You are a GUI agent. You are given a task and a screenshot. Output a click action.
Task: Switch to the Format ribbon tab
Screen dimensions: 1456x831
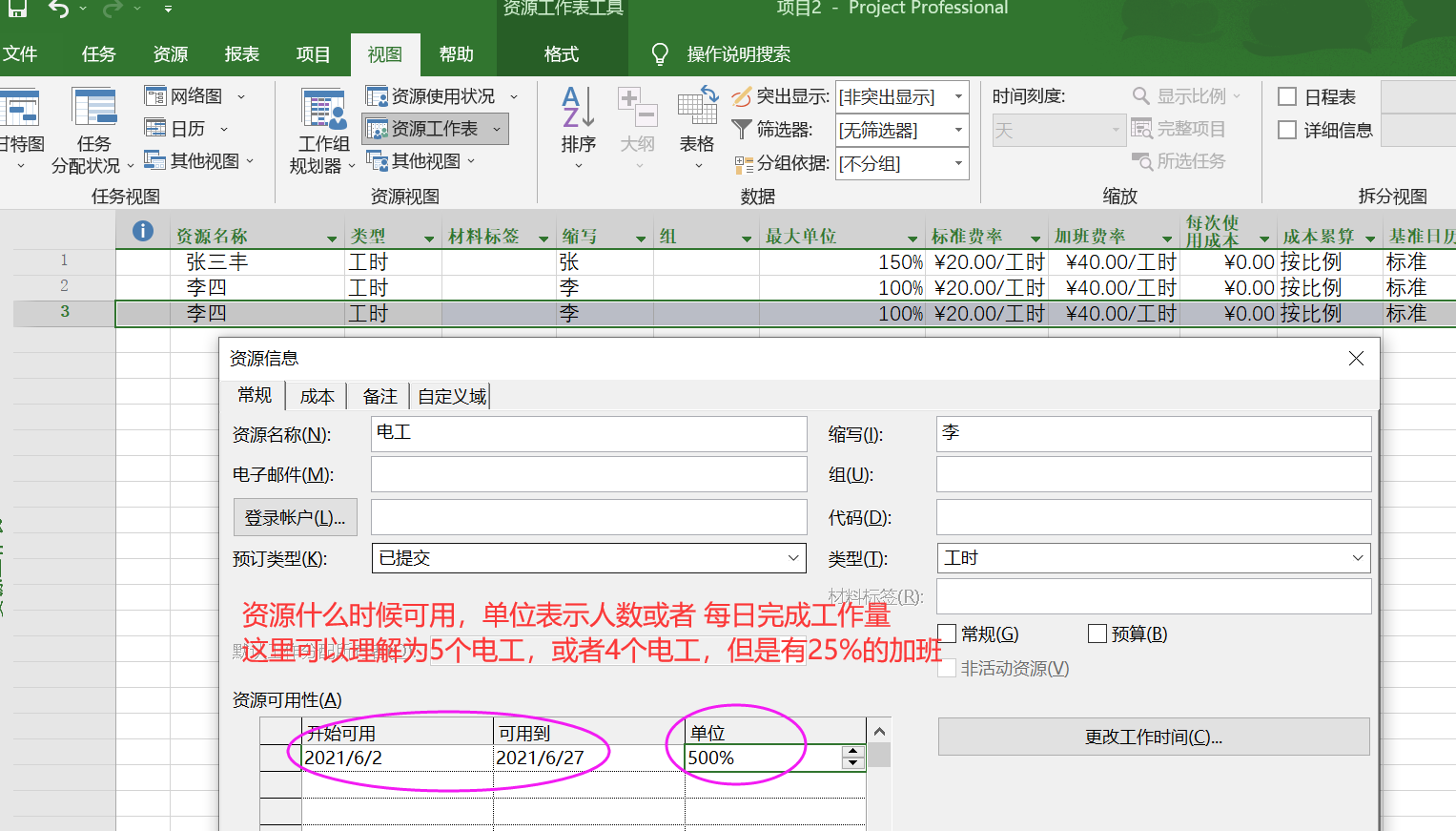[x=562, y=54]
